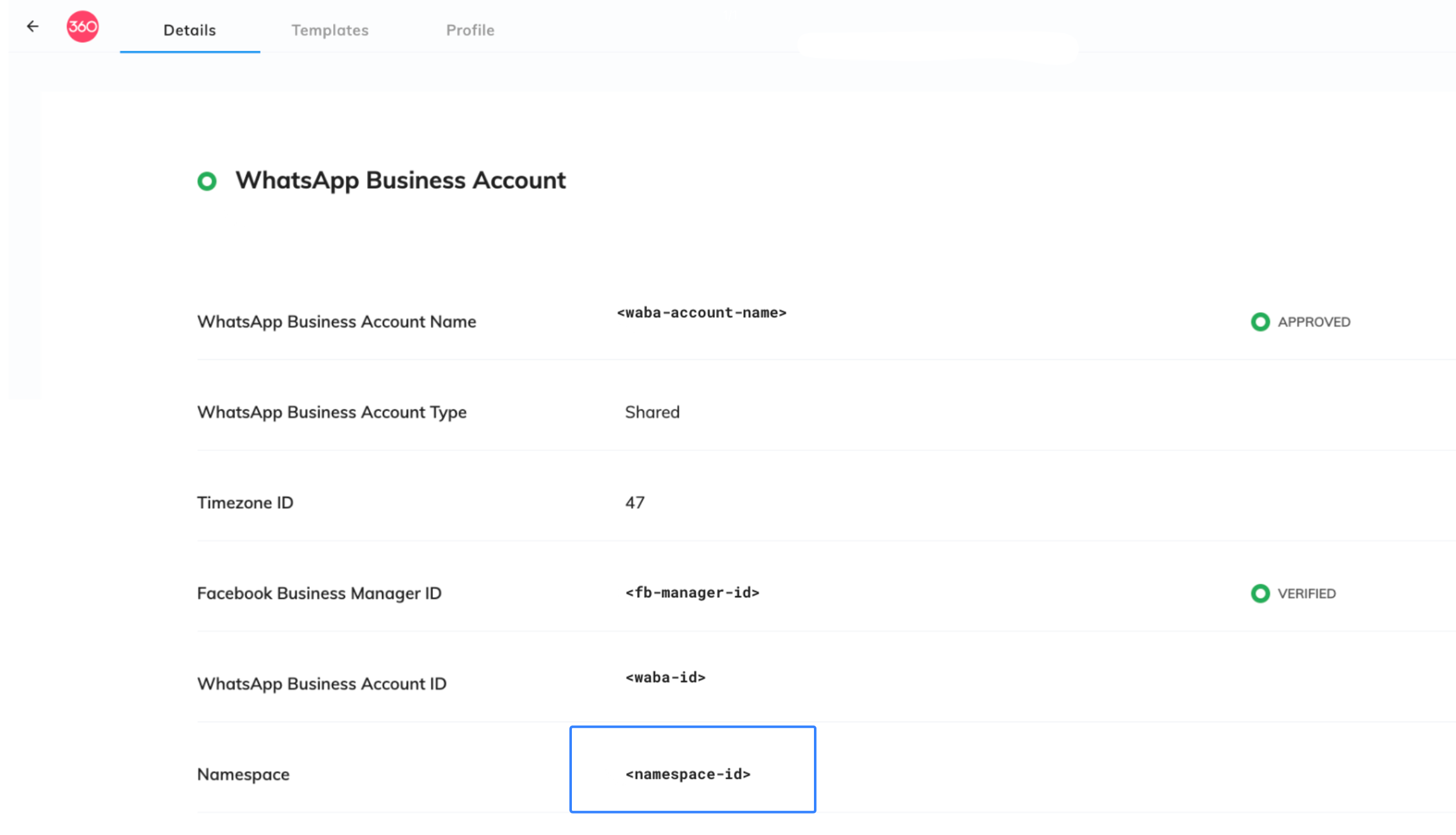Click the WhatsApp Business Account Name label
Screen dimensions: 1456x835
coord(337,322)
